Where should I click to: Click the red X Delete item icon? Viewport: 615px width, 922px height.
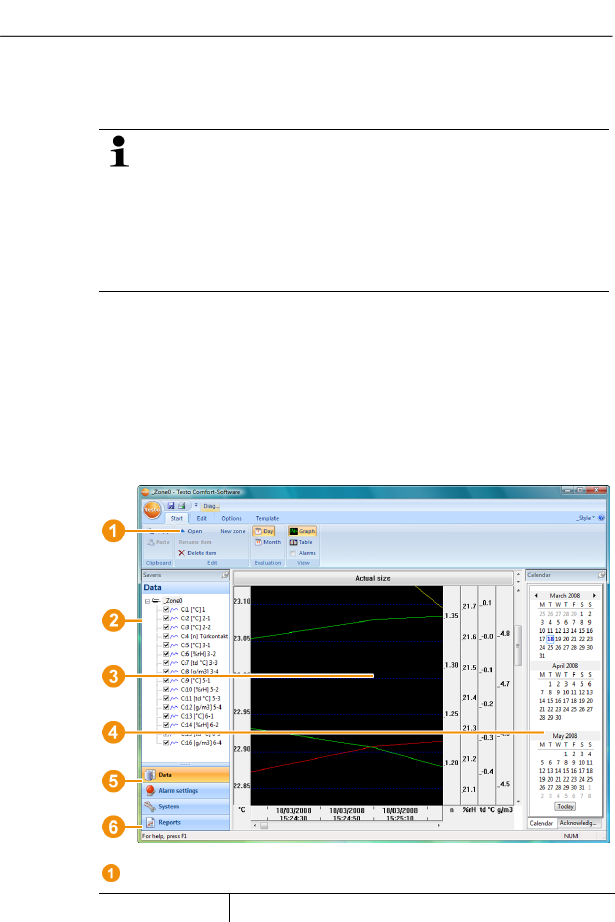(x=182, y=553)
